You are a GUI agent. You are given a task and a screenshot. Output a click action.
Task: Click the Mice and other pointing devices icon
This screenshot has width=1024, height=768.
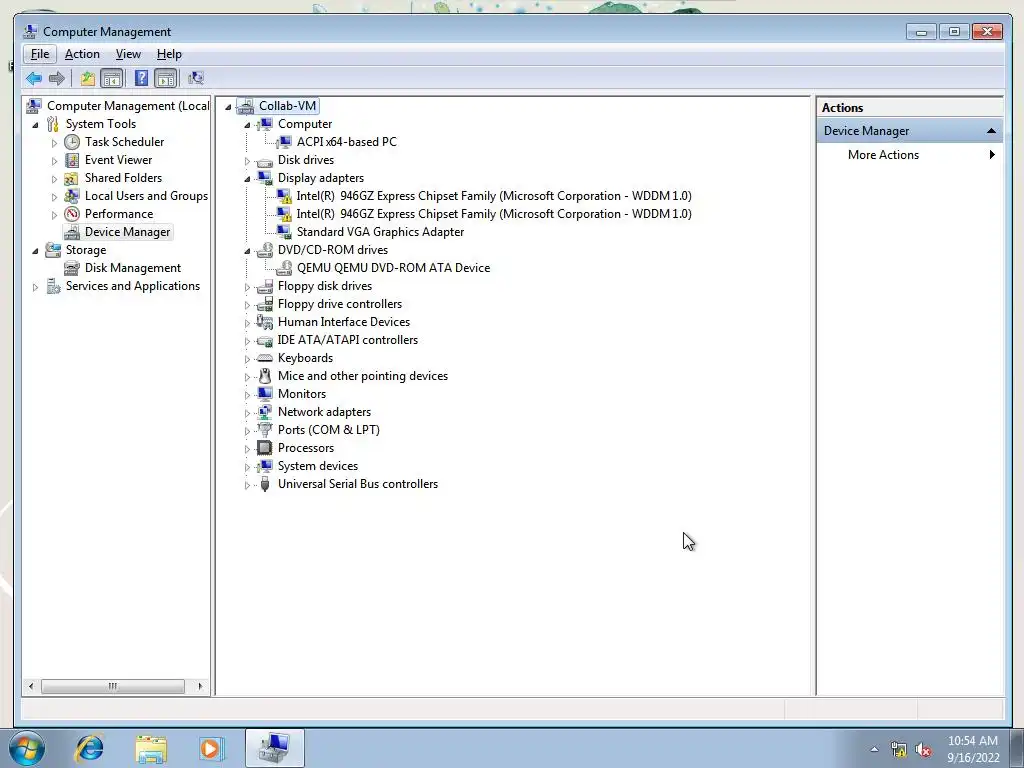click(264, 376)
